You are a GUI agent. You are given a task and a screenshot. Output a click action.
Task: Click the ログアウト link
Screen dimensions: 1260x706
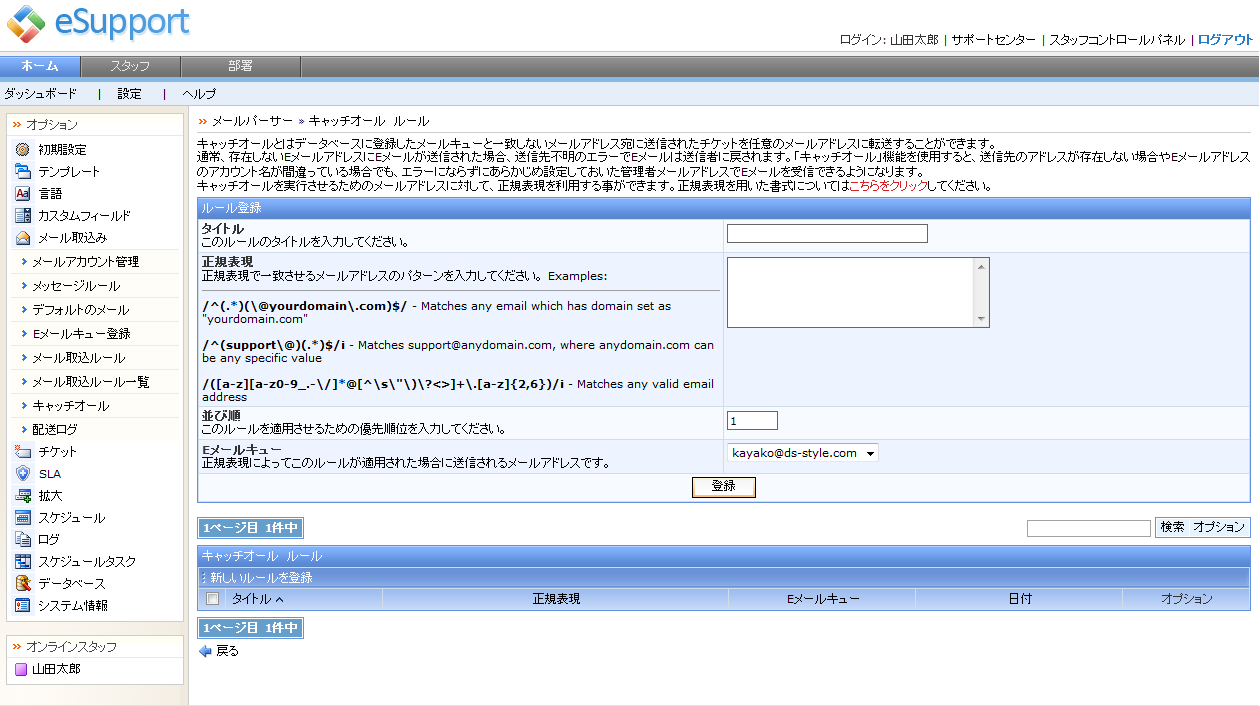1225,40
